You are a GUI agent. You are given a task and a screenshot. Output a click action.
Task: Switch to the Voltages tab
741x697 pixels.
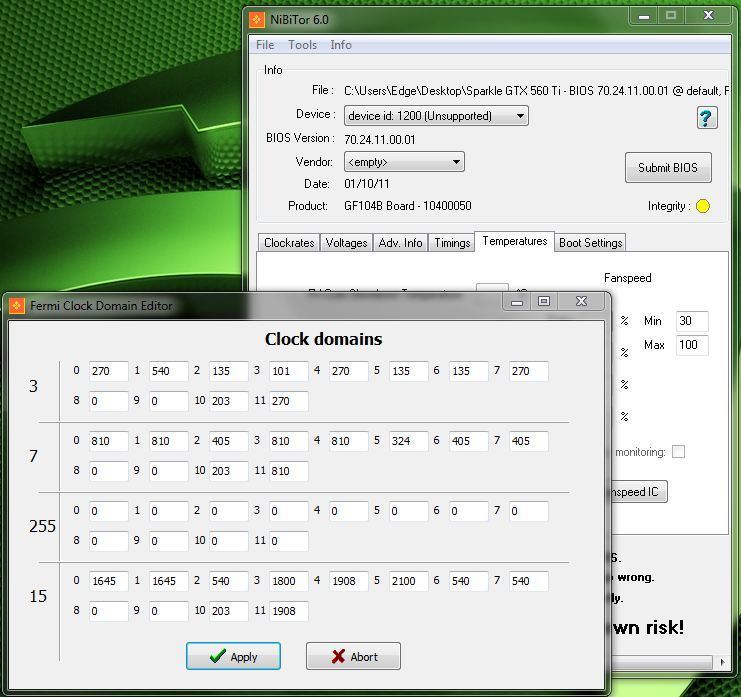[346, 243]
